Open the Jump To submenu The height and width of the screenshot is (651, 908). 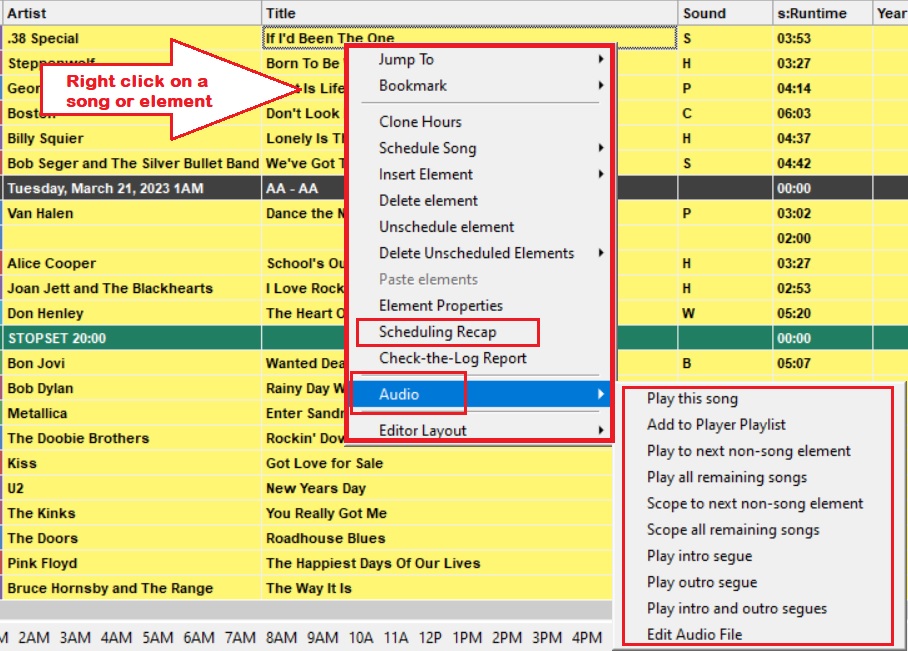pyautogui.click(x=406, y=60)
